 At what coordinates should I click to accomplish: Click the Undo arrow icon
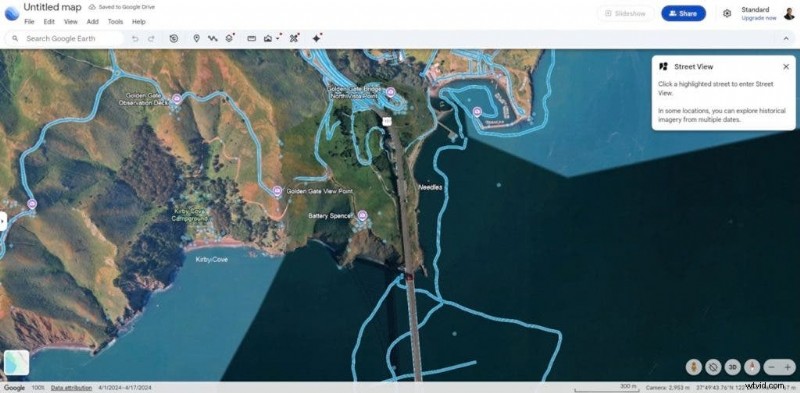(x=135, y=38)
